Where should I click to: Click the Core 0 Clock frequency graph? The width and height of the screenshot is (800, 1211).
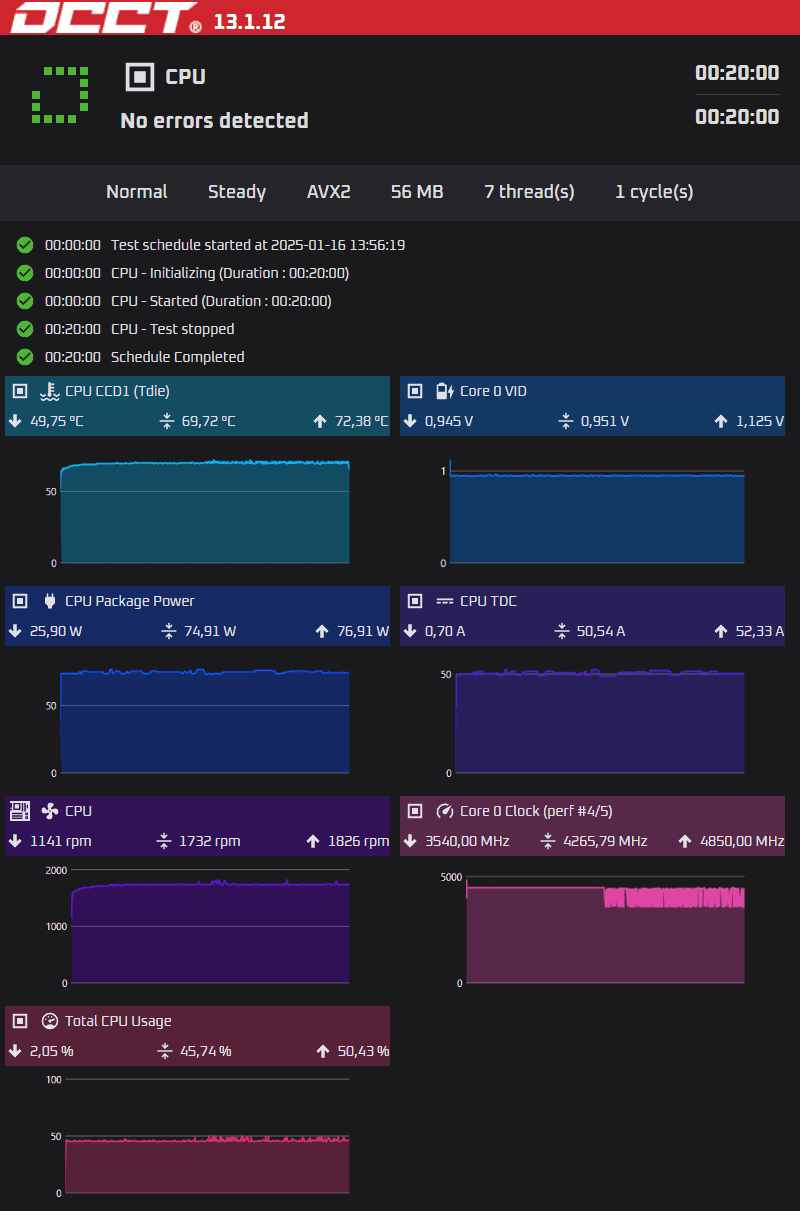point(604,932)
